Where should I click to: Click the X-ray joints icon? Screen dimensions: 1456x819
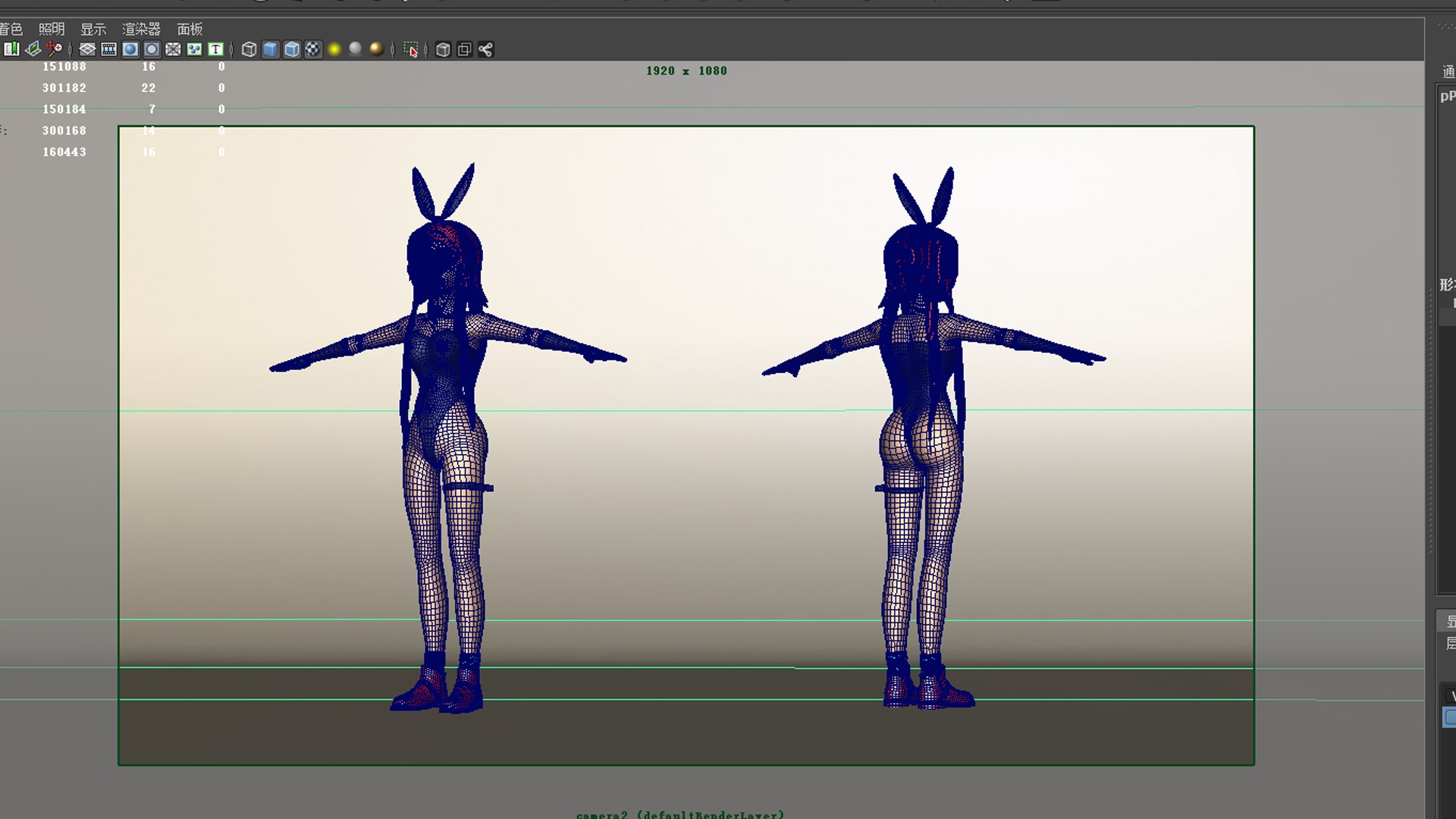[x=486, y=49]
